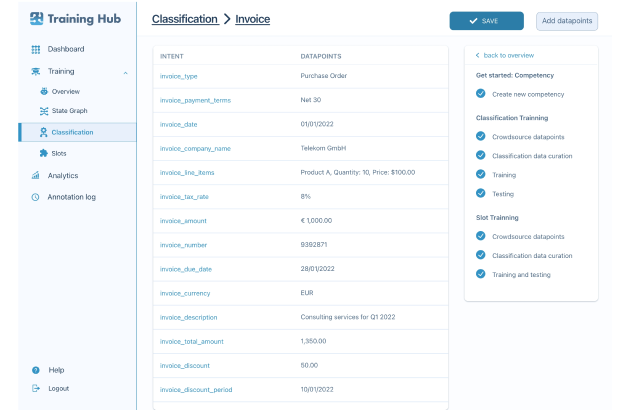Click the Slots puzzle icon

(x=44, y=153)
